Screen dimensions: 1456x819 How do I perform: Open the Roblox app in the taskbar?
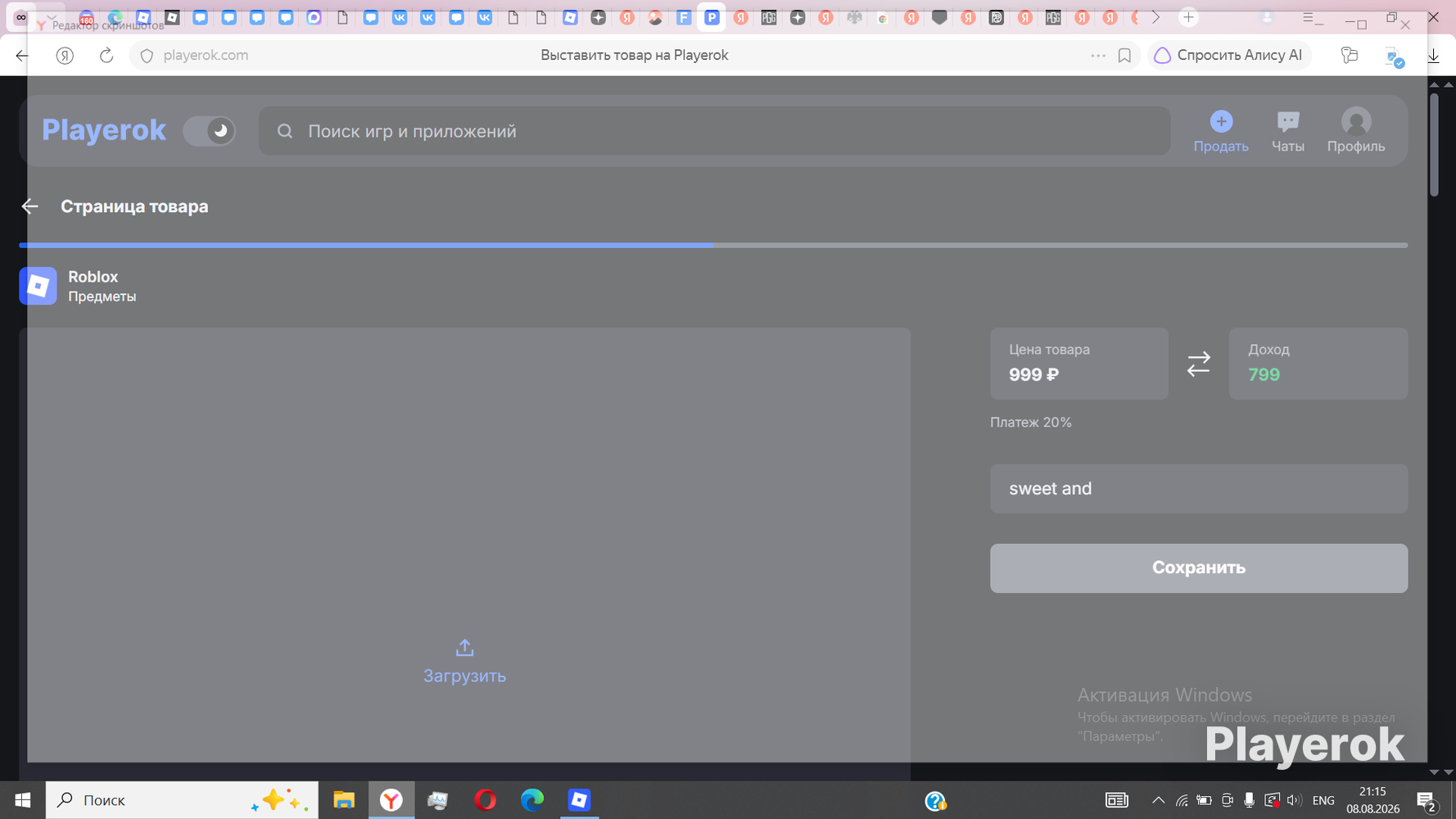pos(579,800)
